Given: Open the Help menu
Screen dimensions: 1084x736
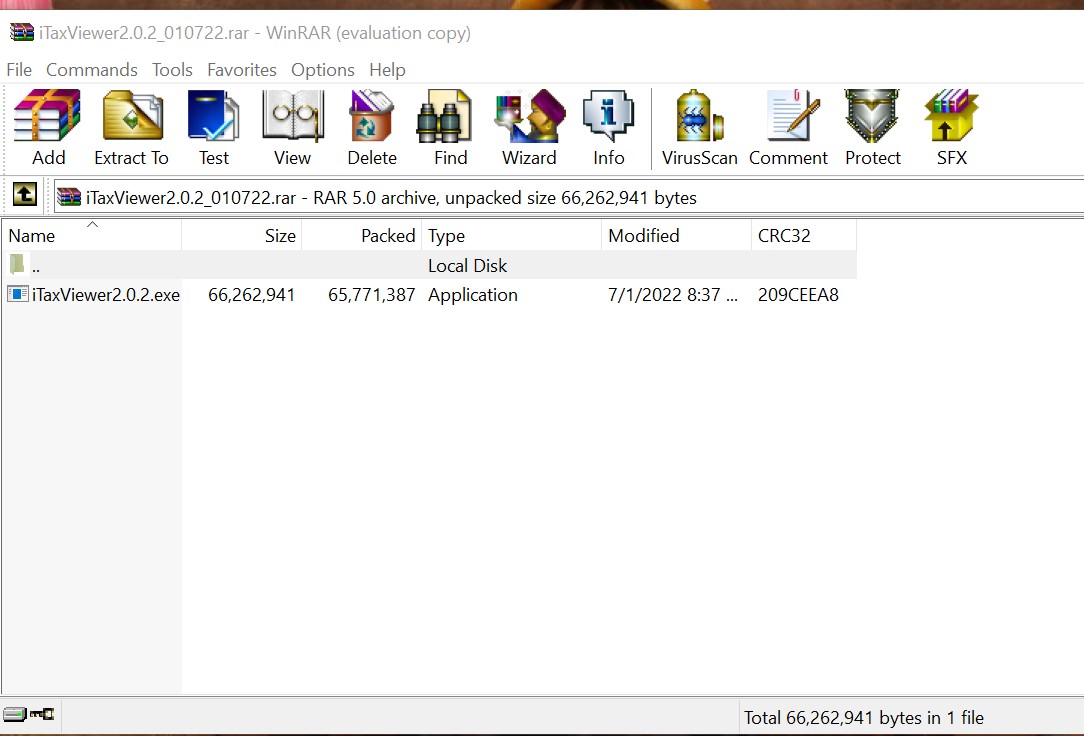Looking at the screenshot, I should tap(387, 70).
